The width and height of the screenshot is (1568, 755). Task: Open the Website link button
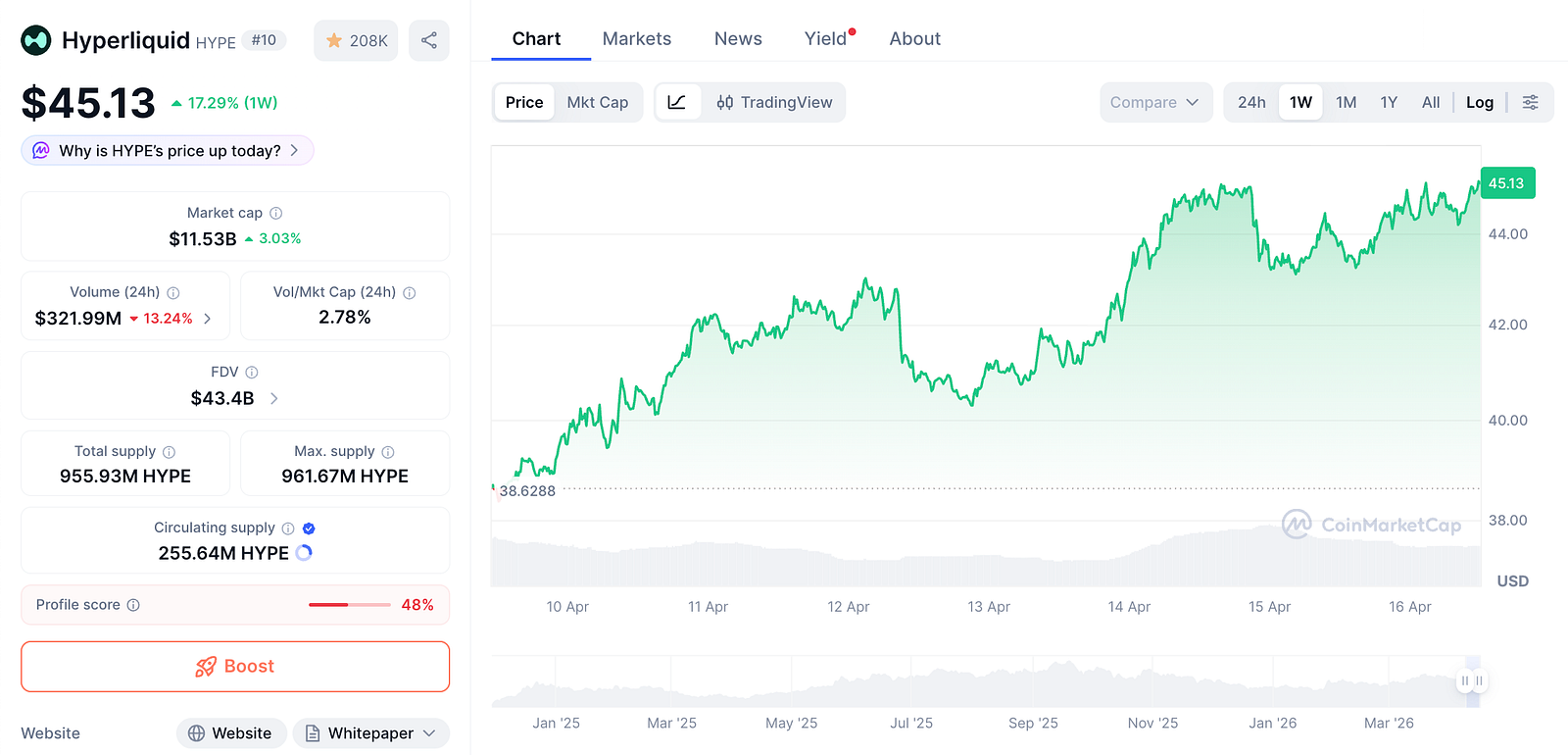[232, 733]
